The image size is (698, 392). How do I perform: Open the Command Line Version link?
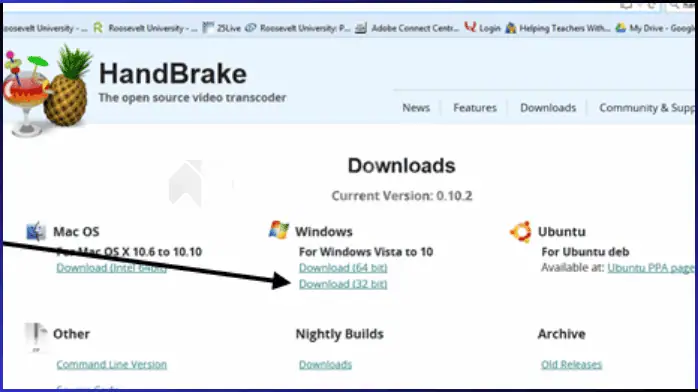click(x=112, y=364)
